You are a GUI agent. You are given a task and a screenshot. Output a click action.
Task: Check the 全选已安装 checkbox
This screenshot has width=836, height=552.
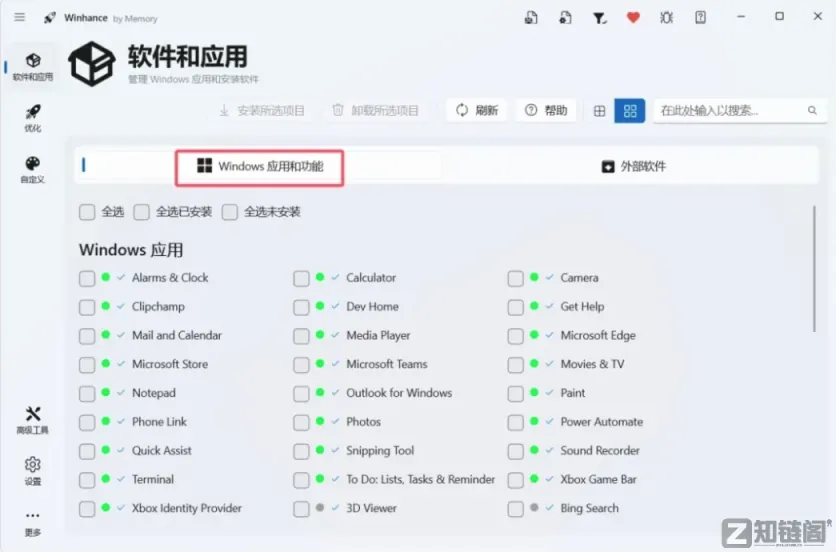point(141,212)
